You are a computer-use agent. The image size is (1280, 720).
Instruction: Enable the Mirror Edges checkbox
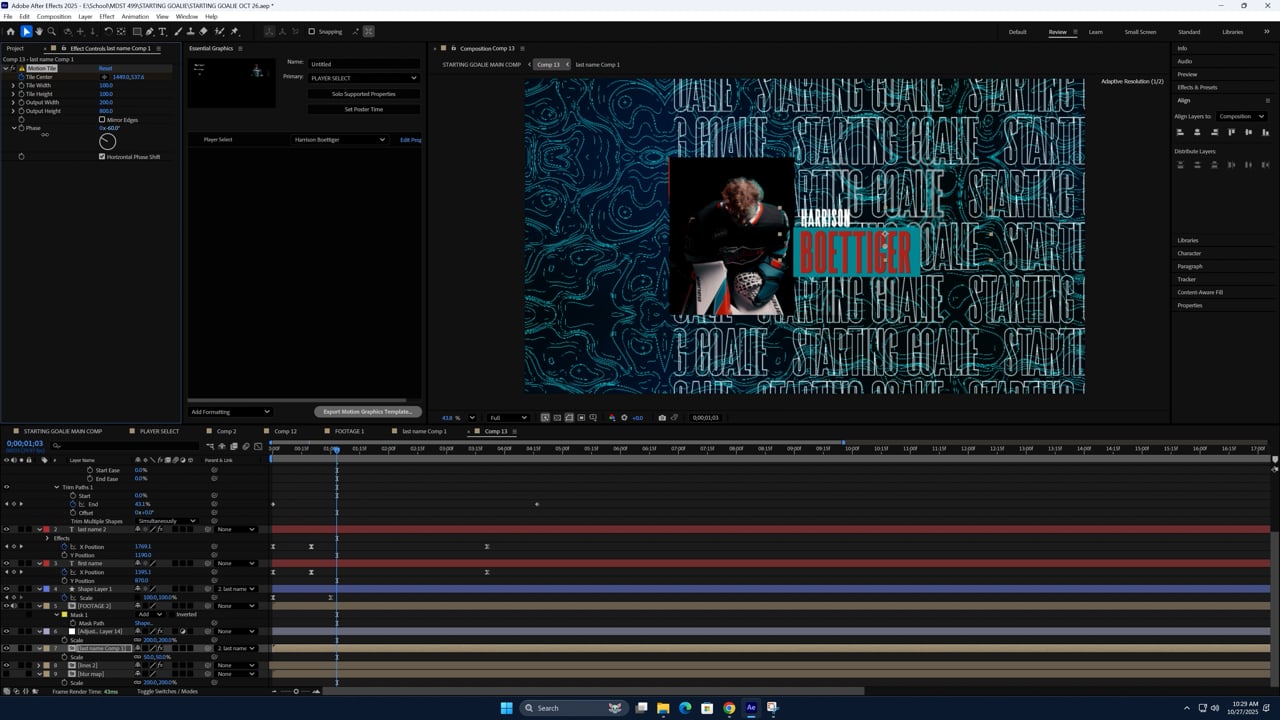point(102,120)
